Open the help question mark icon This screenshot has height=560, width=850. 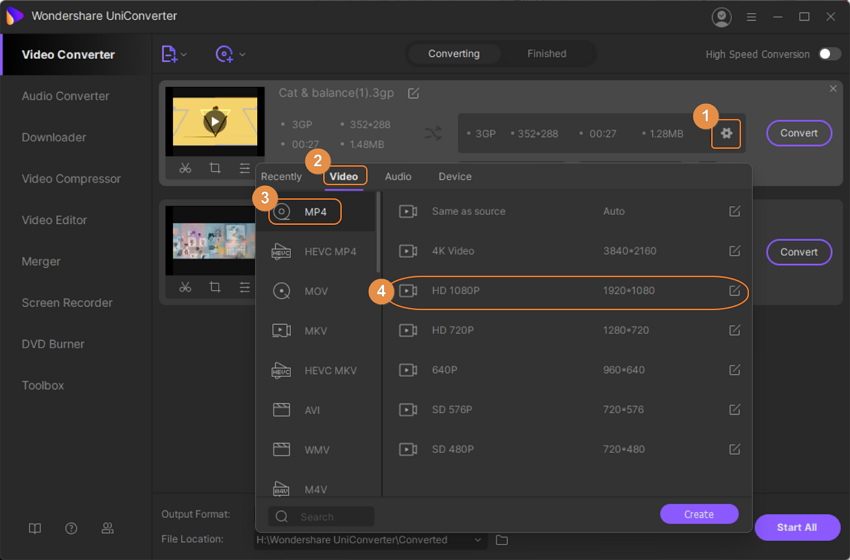[x=71, y=528]
